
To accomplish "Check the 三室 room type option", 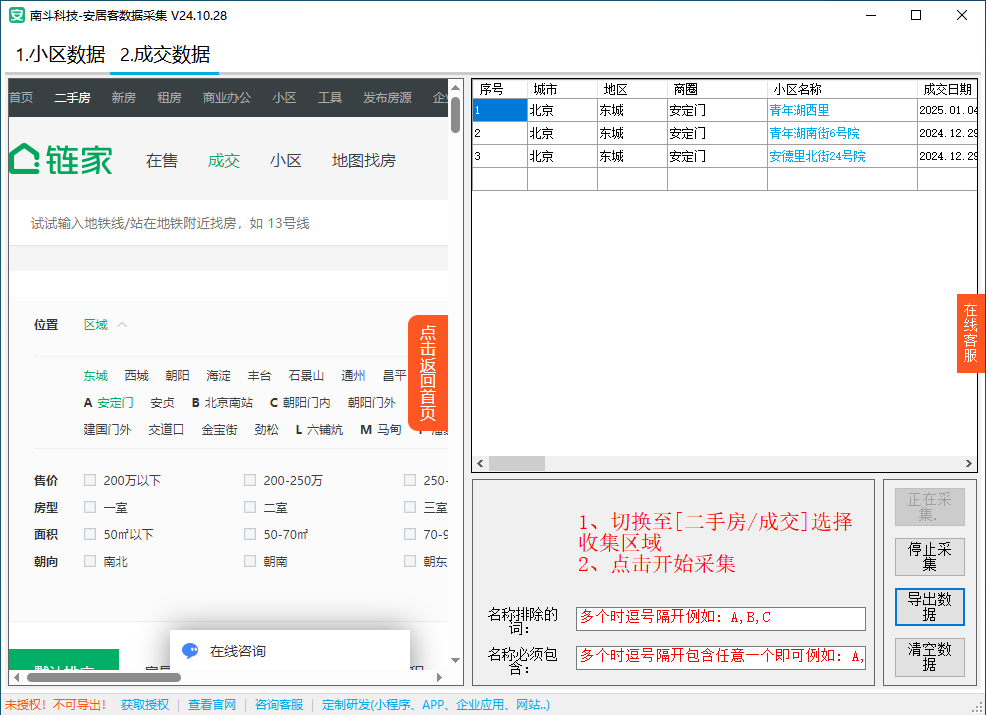I will click(410, 507).
